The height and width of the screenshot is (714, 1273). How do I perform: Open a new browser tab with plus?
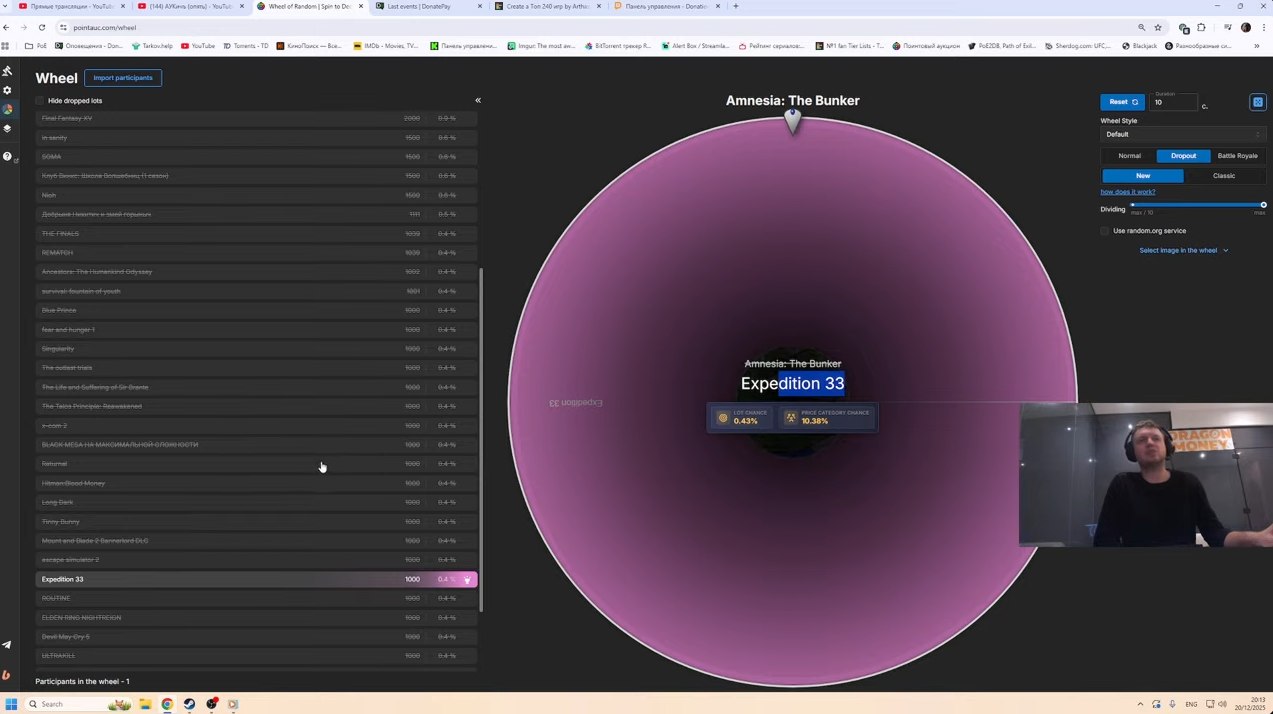click(x=736, y=6)
